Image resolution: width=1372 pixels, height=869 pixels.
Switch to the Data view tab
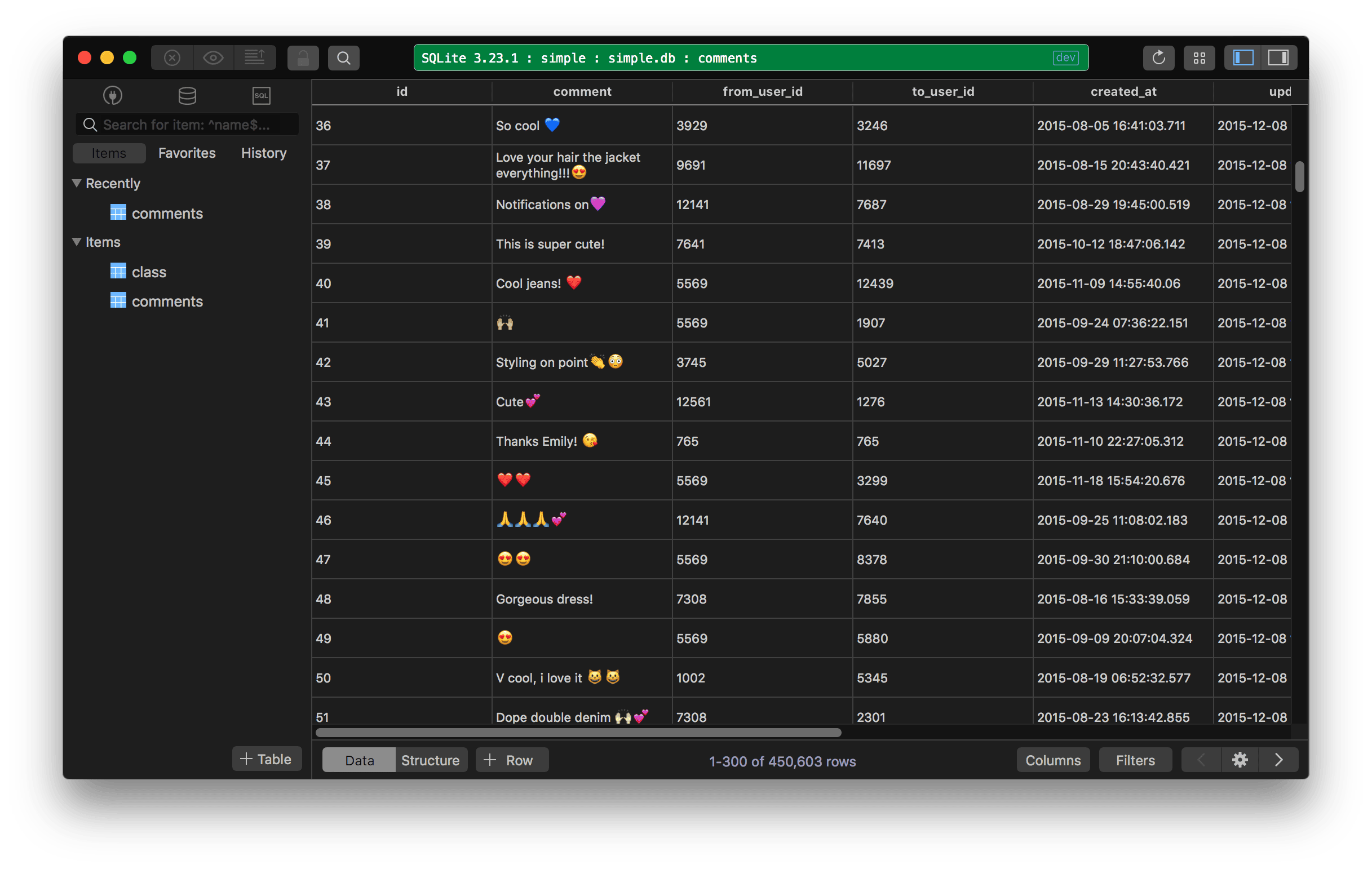coord(360,761)
